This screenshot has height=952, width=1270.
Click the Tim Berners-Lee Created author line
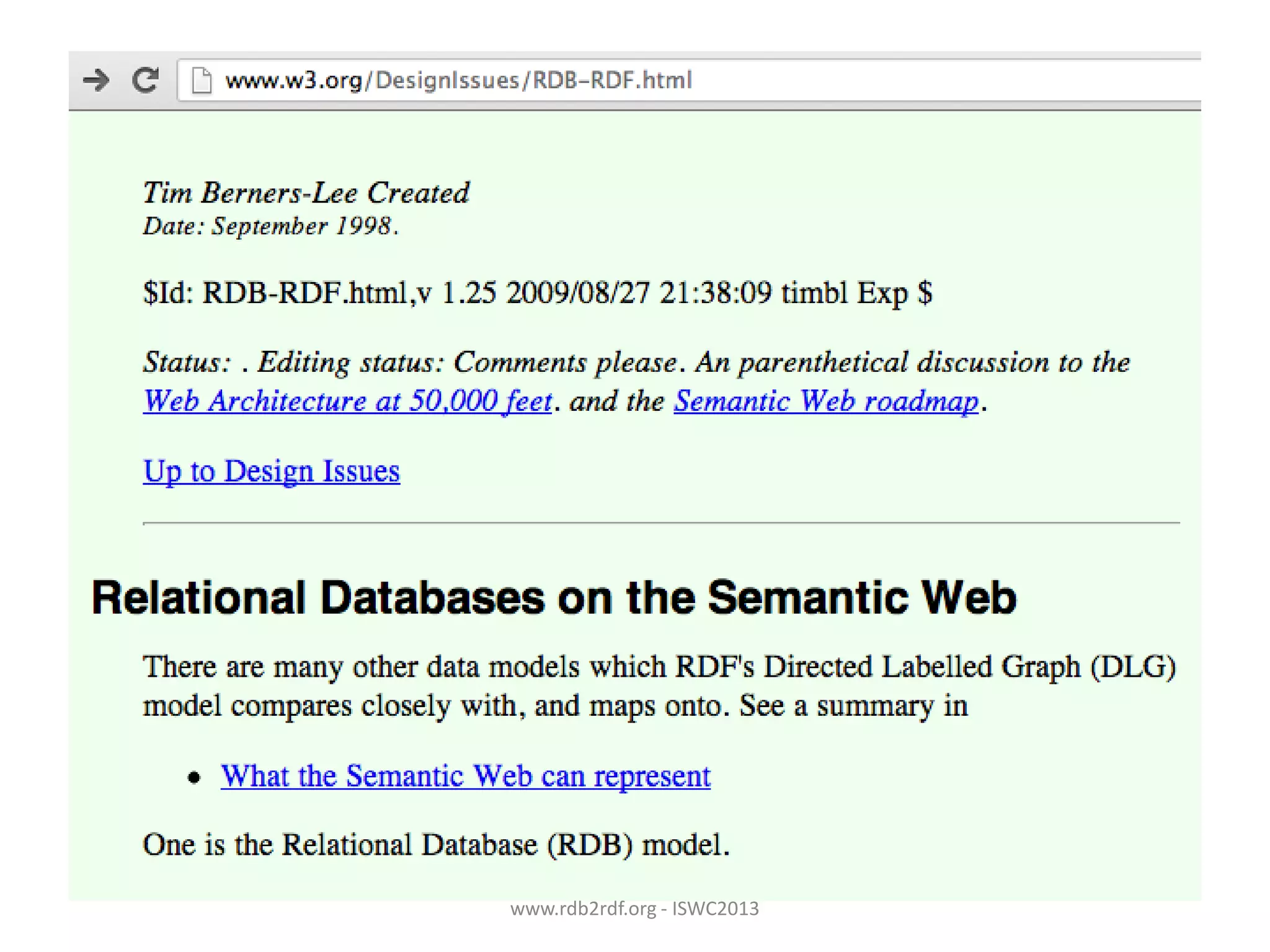click(306, 193)
